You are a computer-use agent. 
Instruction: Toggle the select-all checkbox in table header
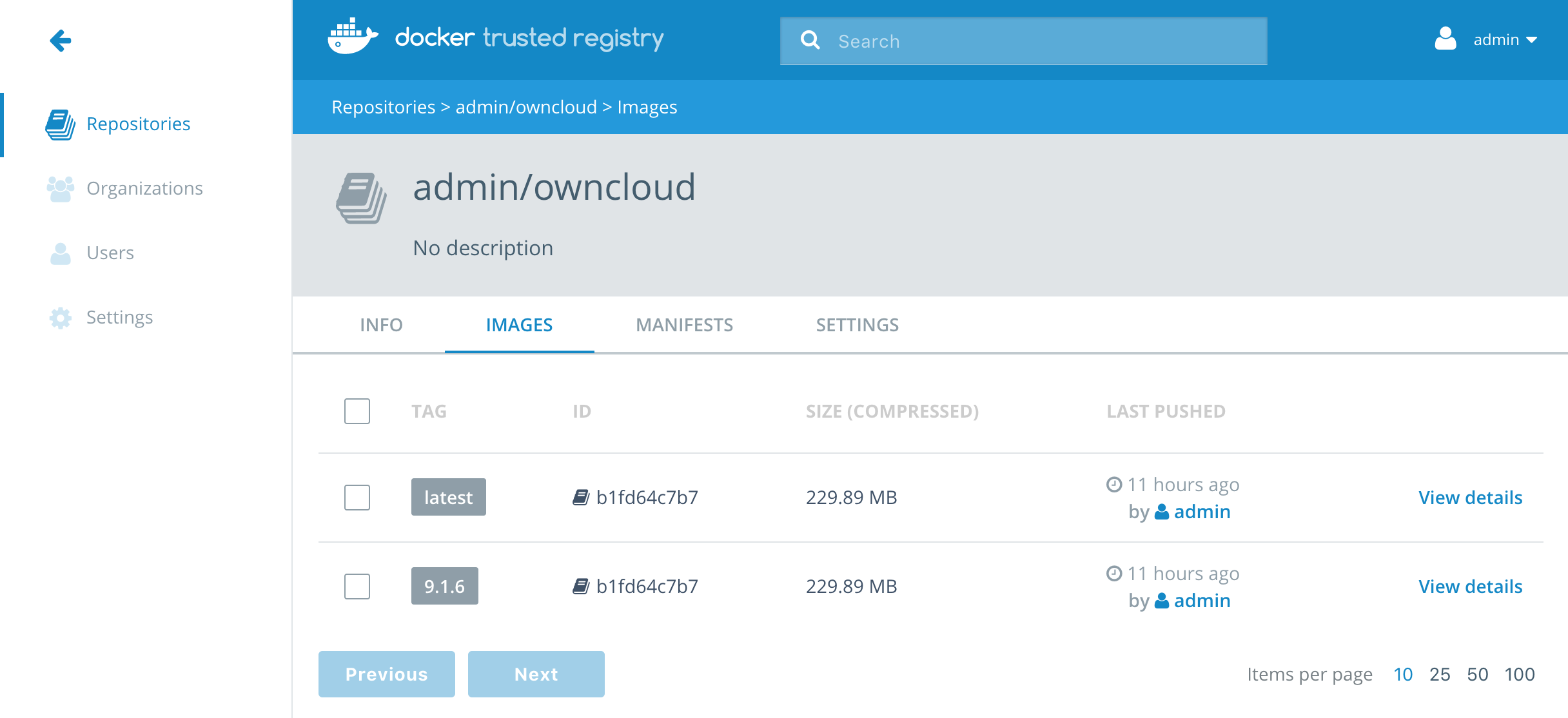(357, 411)
